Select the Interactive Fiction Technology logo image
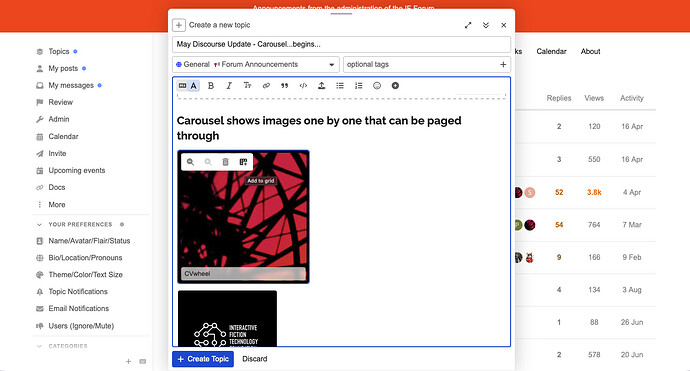This screenshot has width=690, height=371. (228, 318)
